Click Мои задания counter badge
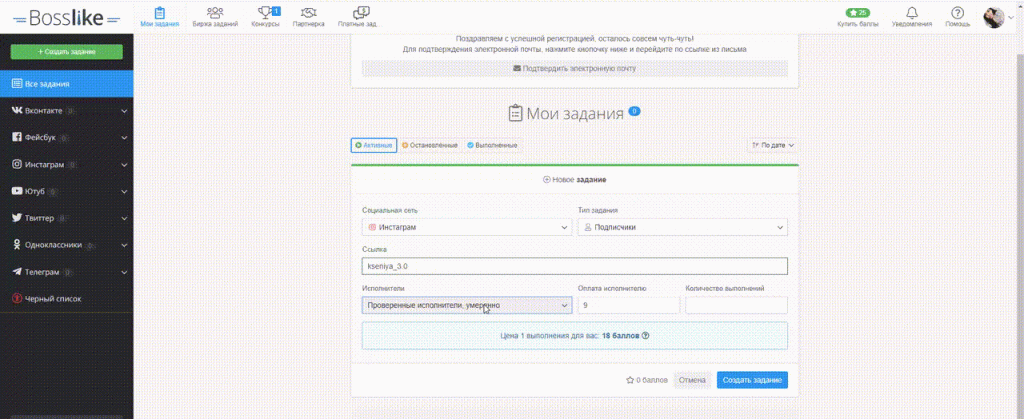The image size is (1024, 419). (634, 111)
